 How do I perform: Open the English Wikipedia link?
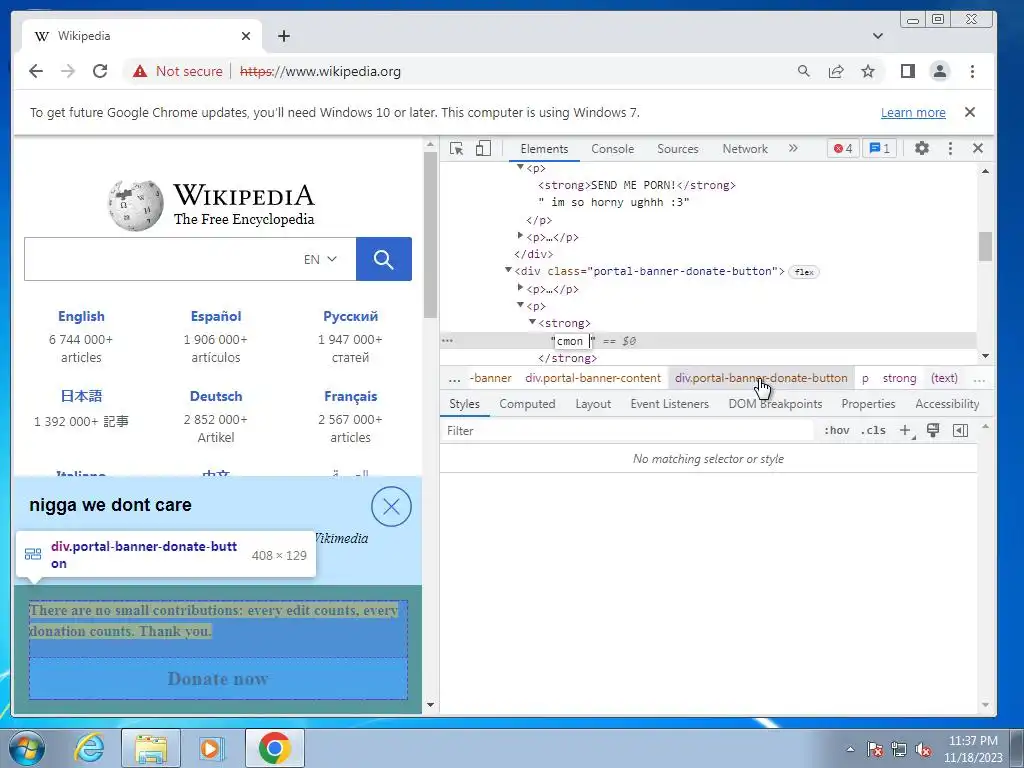pos(81,316)
